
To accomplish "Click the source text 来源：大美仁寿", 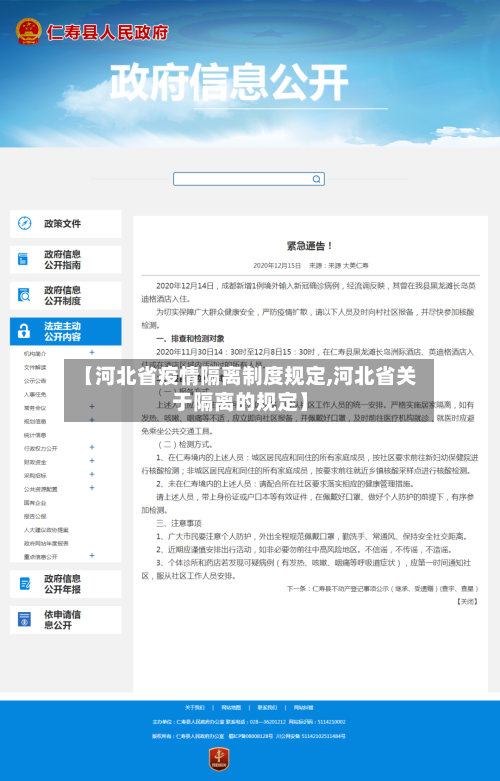I will pos(339,265).
